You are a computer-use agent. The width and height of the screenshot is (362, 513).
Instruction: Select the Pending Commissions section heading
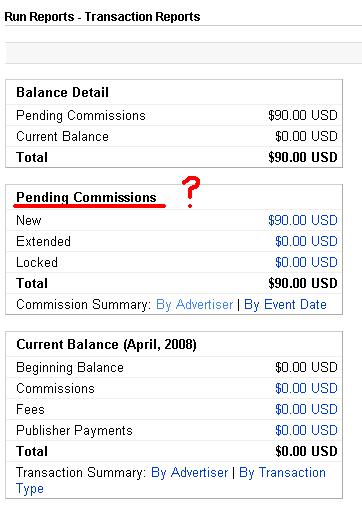tap(86, 197)
